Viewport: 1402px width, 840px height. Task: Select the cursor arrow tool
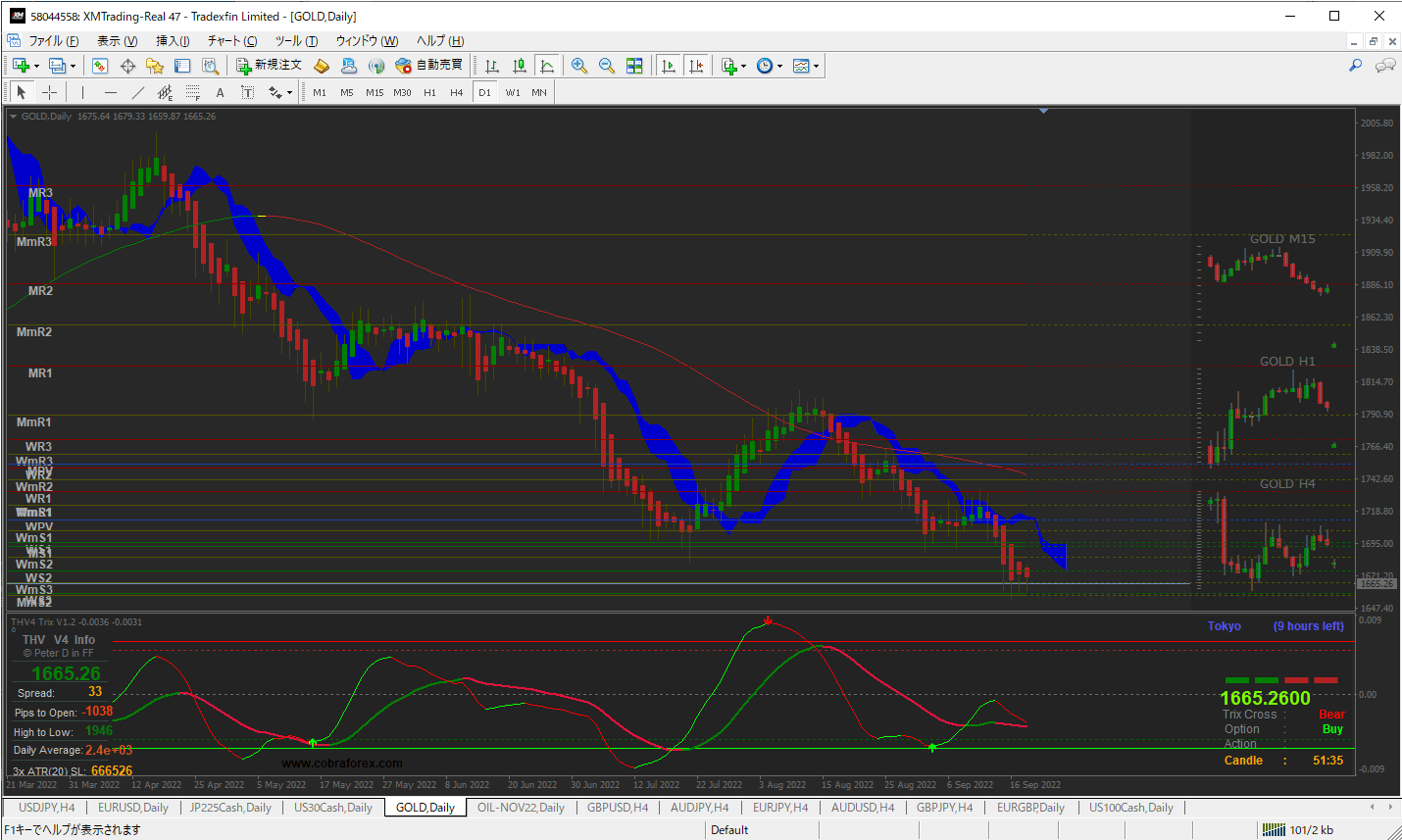pos(22,92)
